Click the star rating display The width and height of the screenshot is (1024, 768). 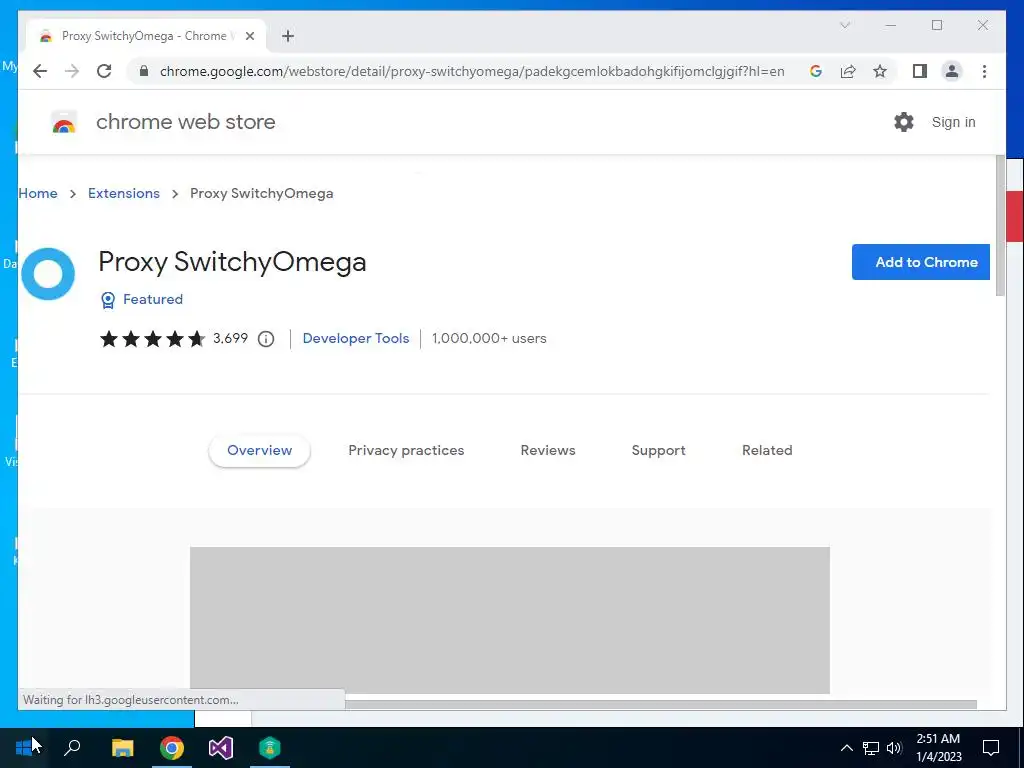tap(152, 338)
